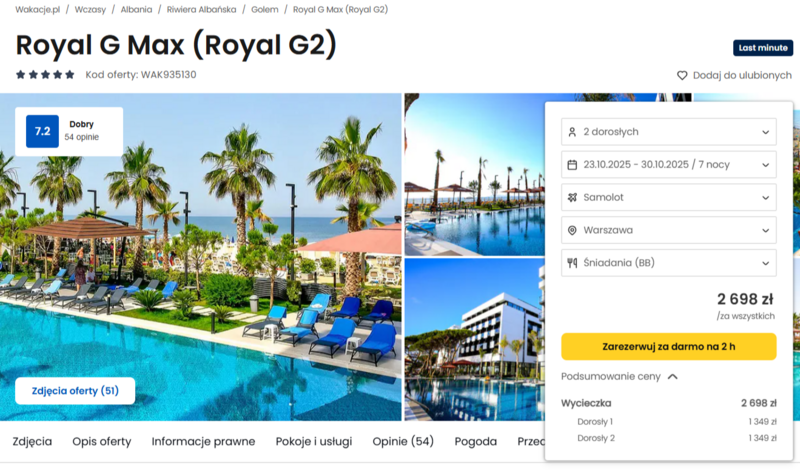Select the Opinie (54) tab

(403, 441)
